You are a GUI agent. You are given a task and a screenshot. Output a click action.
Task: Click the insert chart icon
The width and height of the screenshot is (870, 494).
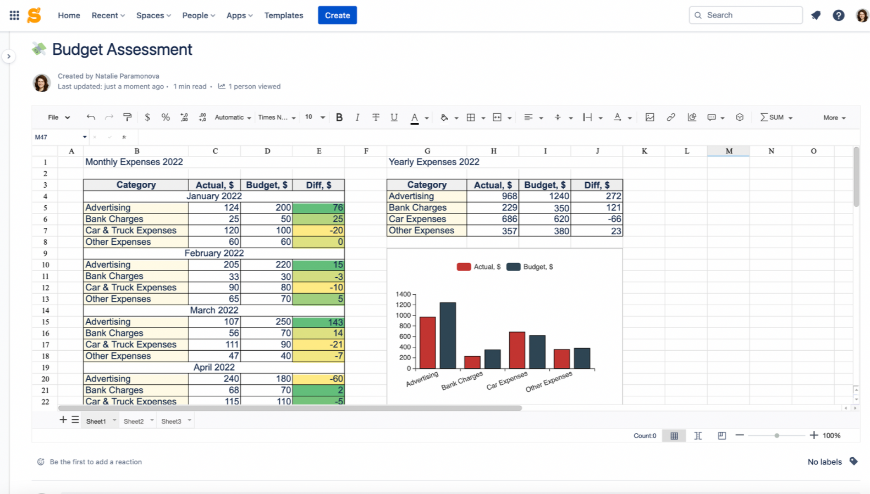pos(691,117)
